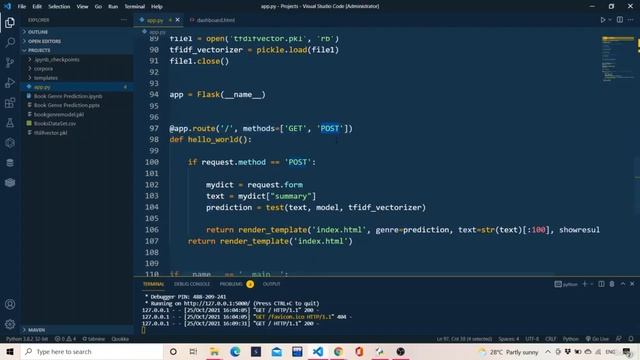
Task: Open the Selection menu
Action: (59, 7)
